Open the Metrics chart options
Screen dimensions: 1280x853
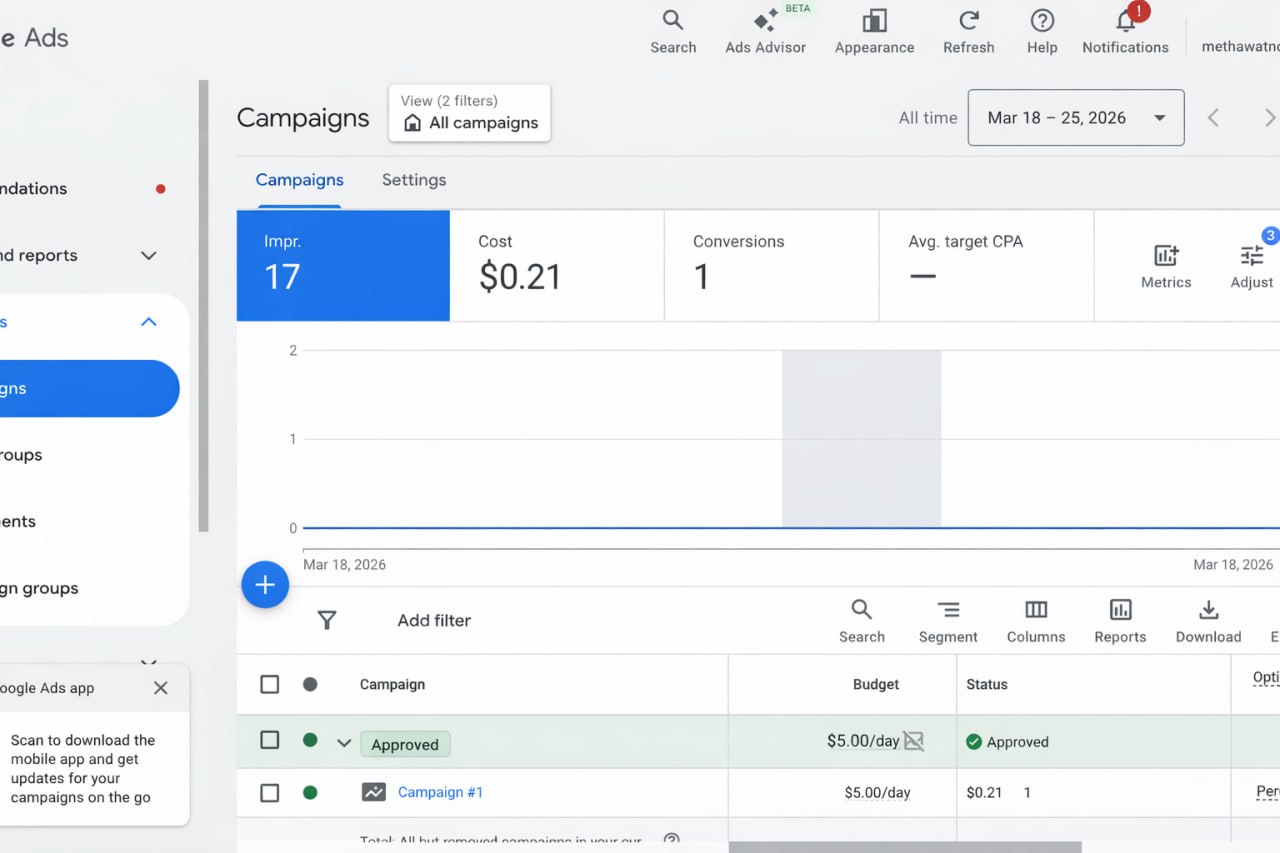(1166, 266)
